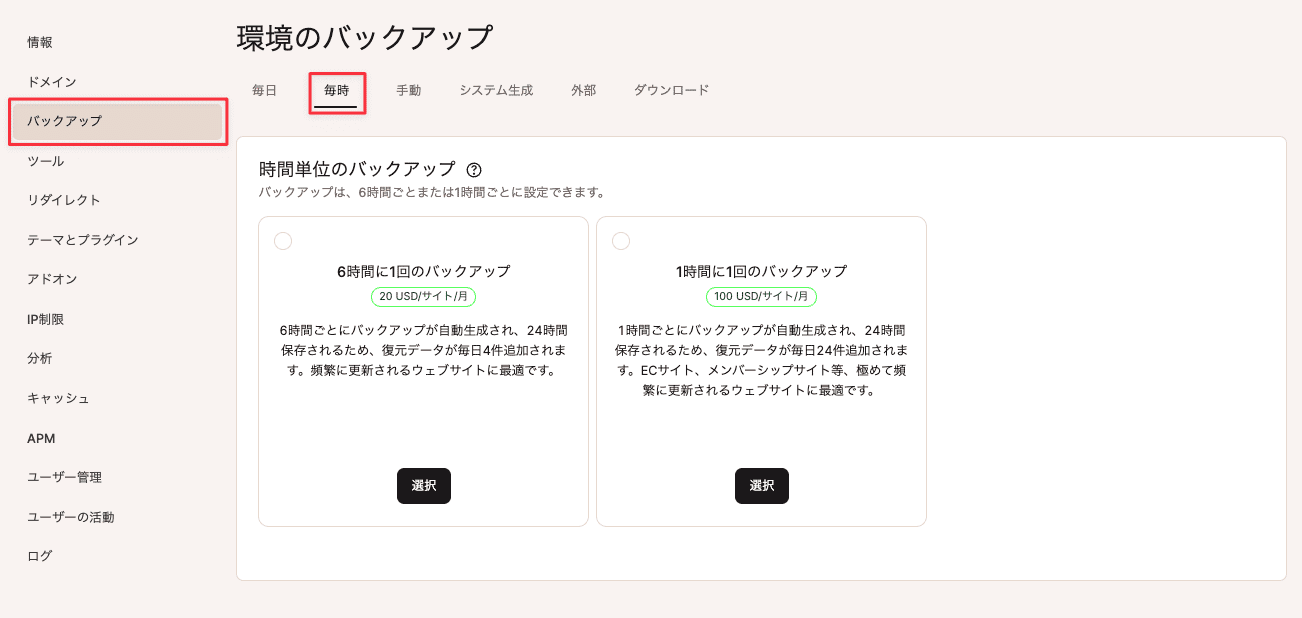Image resolution: width=1302 pixels, height=618 pixels.
Task: Navigate to リダイレクト settings
Action: tap(62, 200)
